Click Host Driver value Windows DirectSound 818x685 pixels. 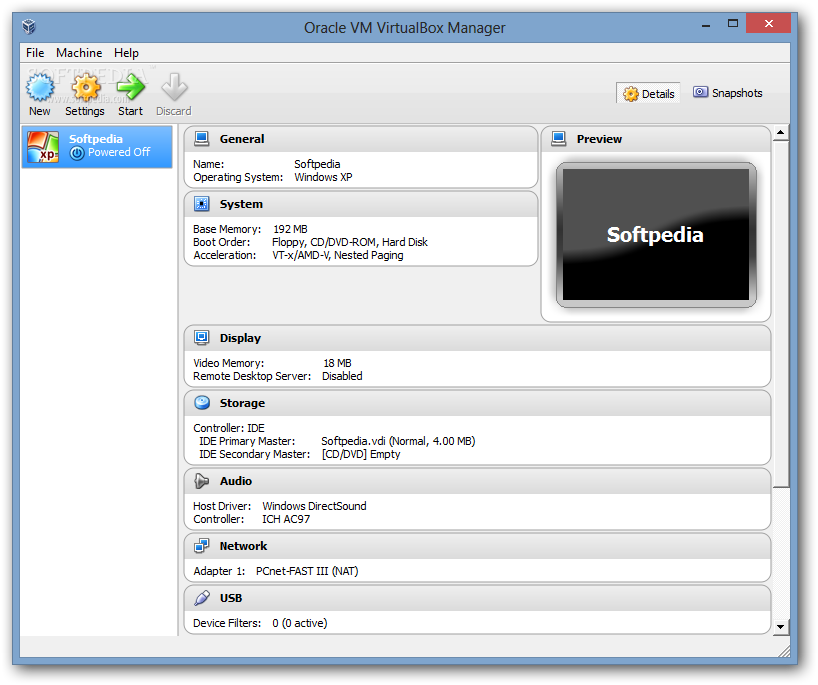[314, 506]
